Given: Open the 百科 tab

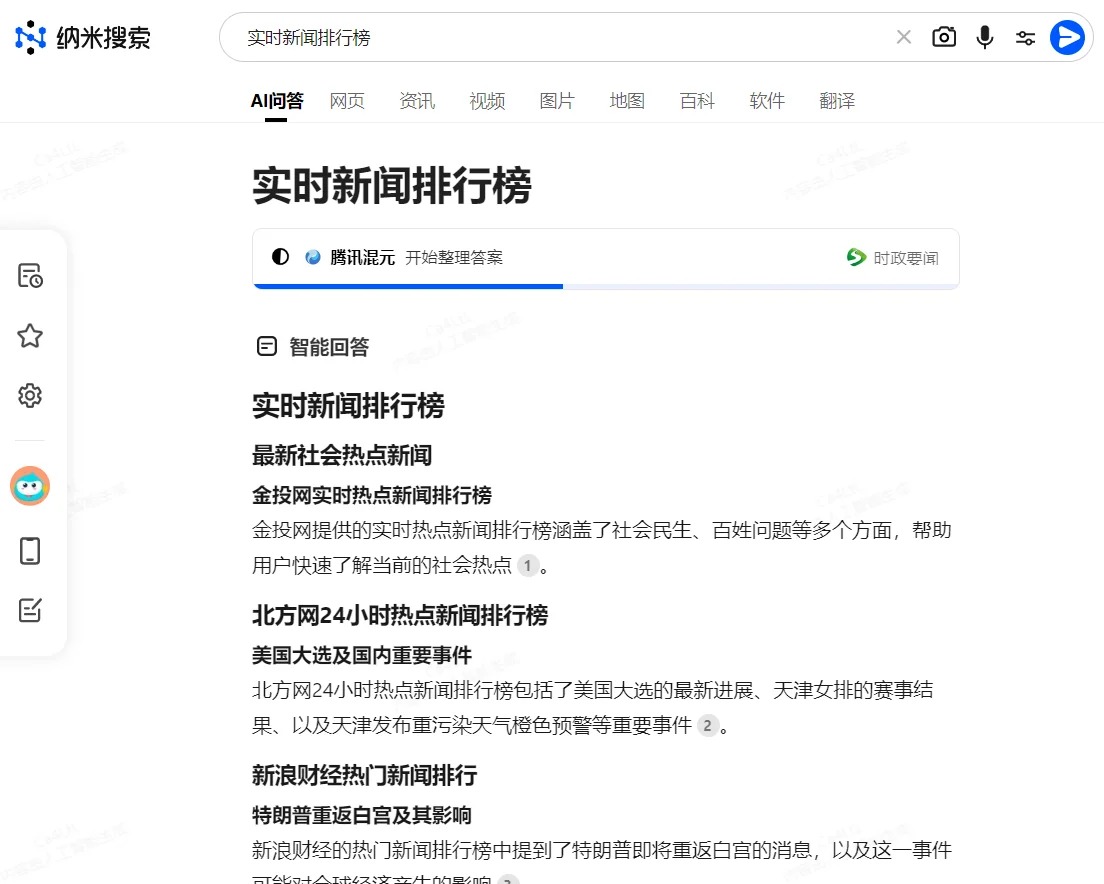Looking at the screenshot, I should coord(696,100).
